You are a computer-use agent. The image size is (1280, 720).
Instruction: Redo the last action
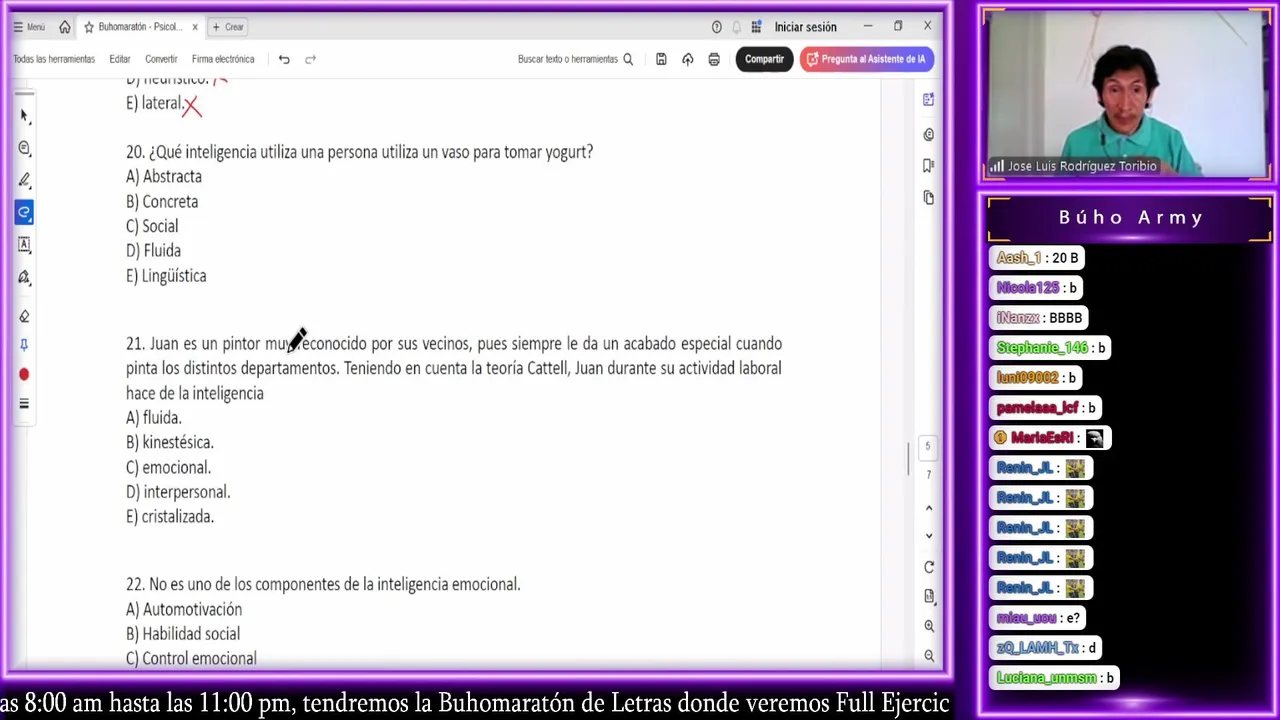click(310, 59)
